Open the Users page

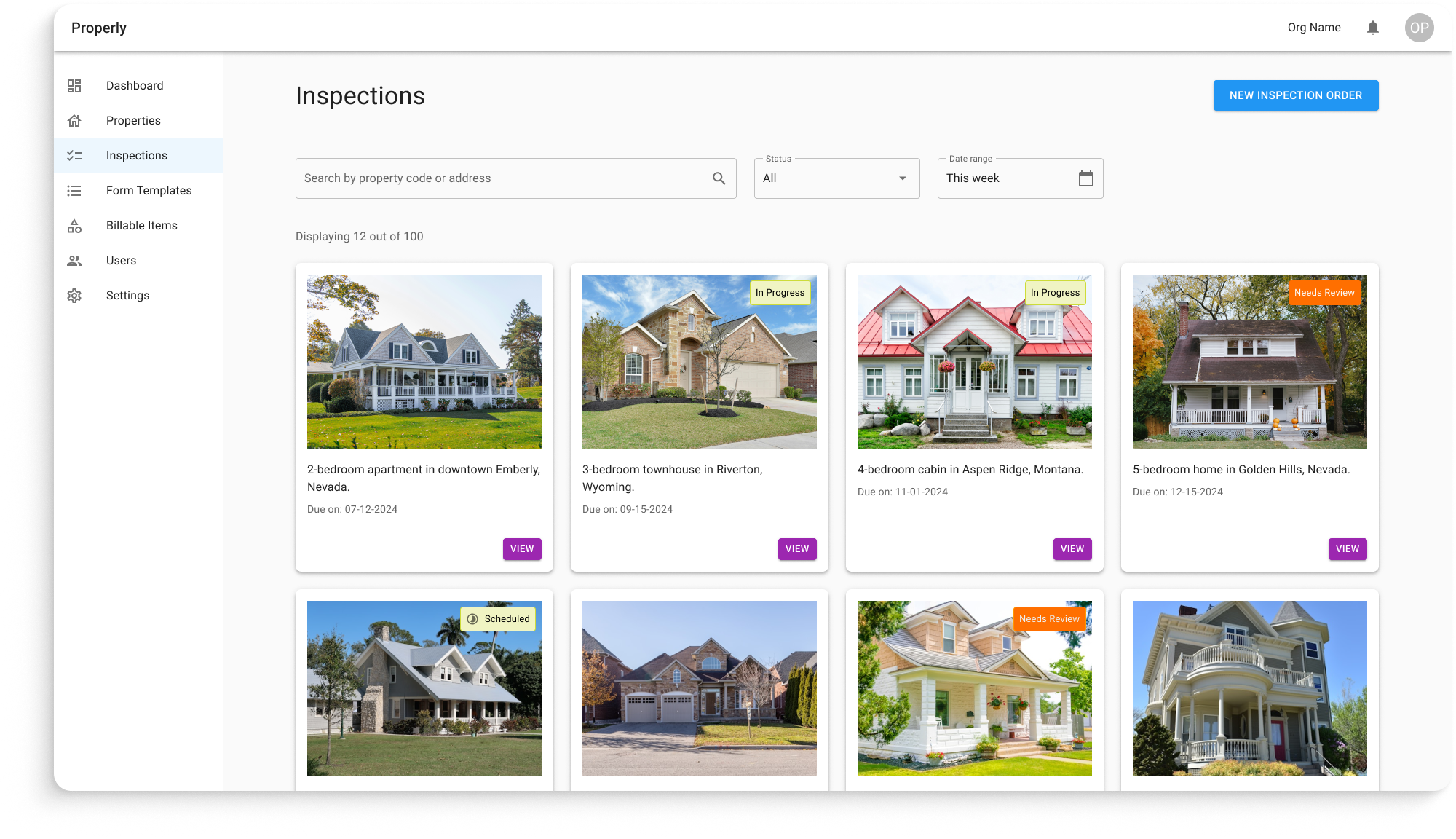coord(138,261)
